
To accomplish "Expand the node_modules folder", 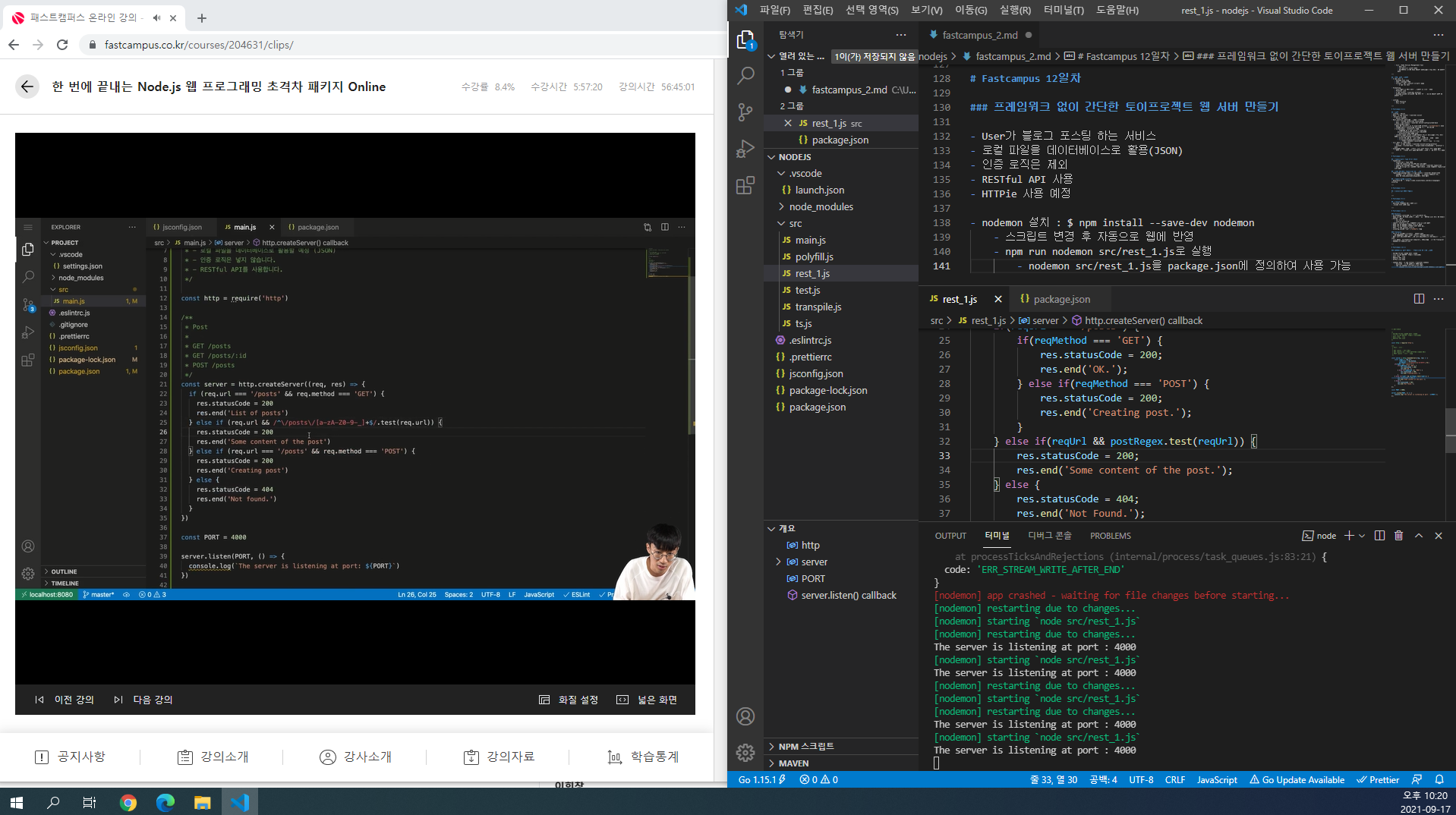I will 781,207.
